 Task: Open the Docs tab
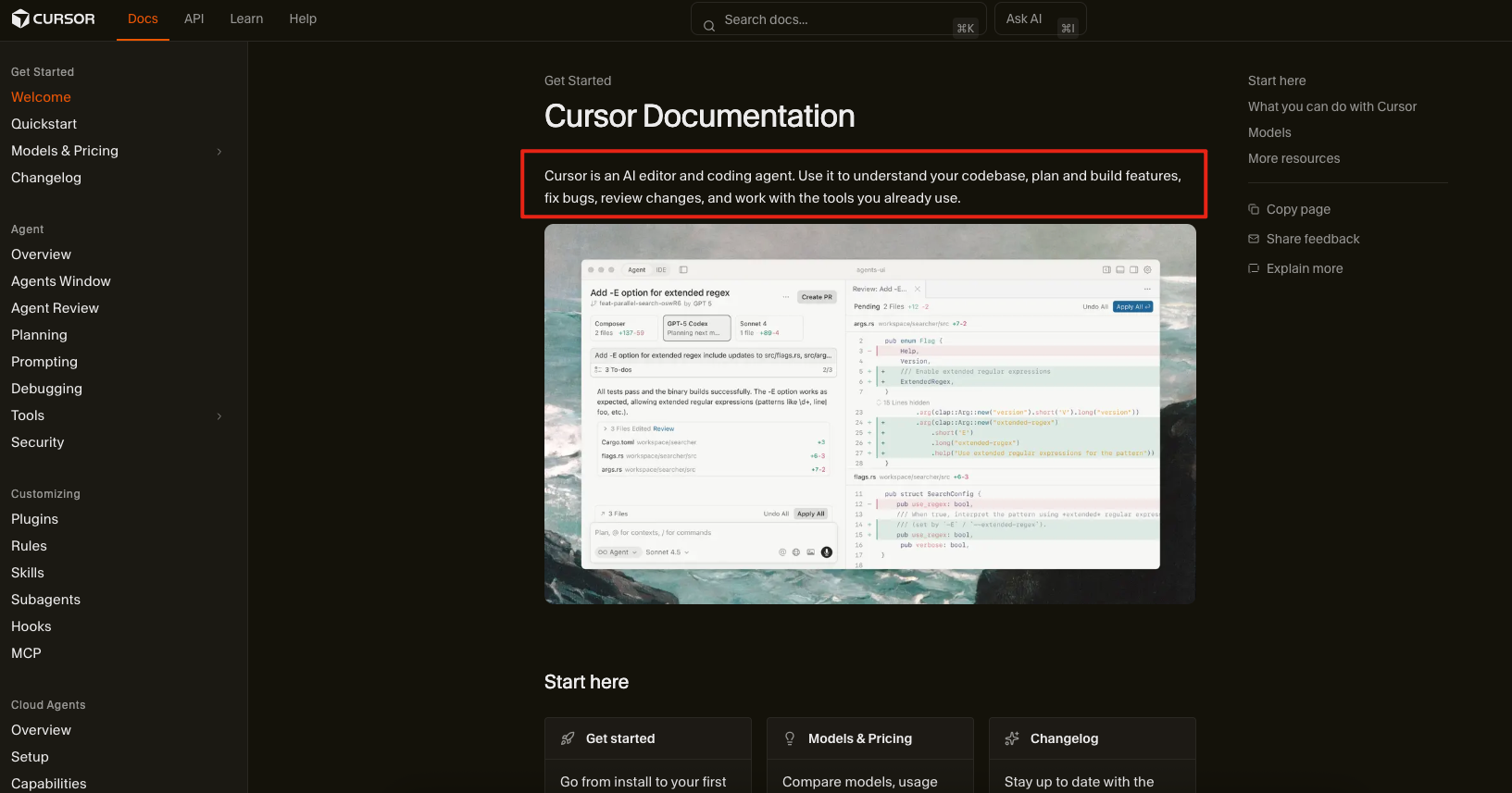[x=143, y=19]
